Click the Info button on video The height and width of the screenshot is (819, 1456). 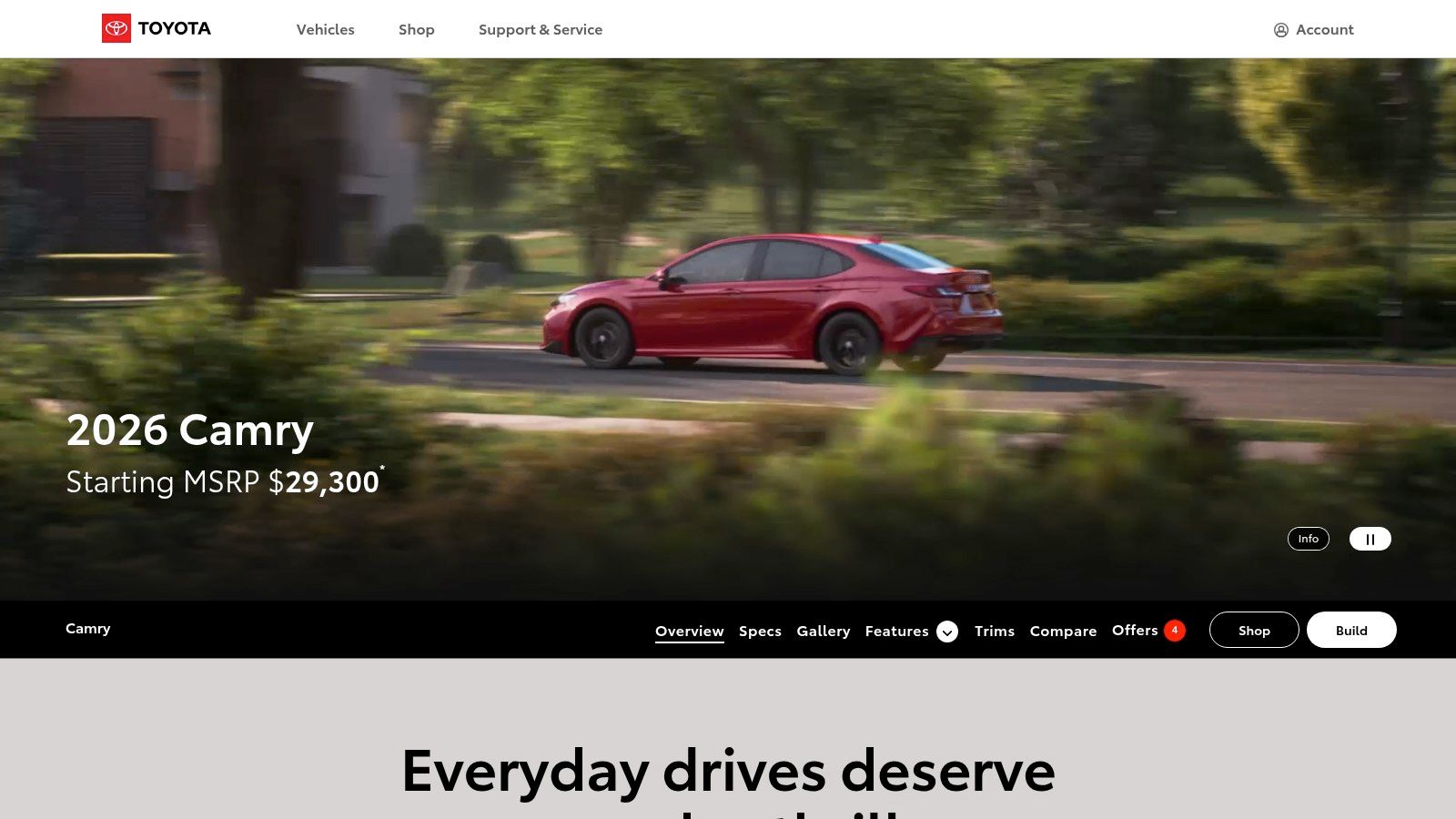(1308, 539)
